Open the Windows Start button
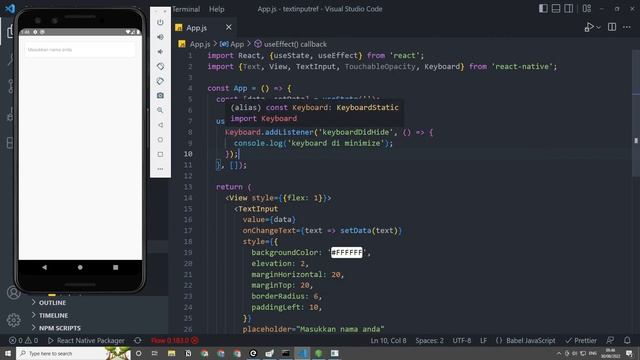640x360 pixels. (x=8, y=353)
